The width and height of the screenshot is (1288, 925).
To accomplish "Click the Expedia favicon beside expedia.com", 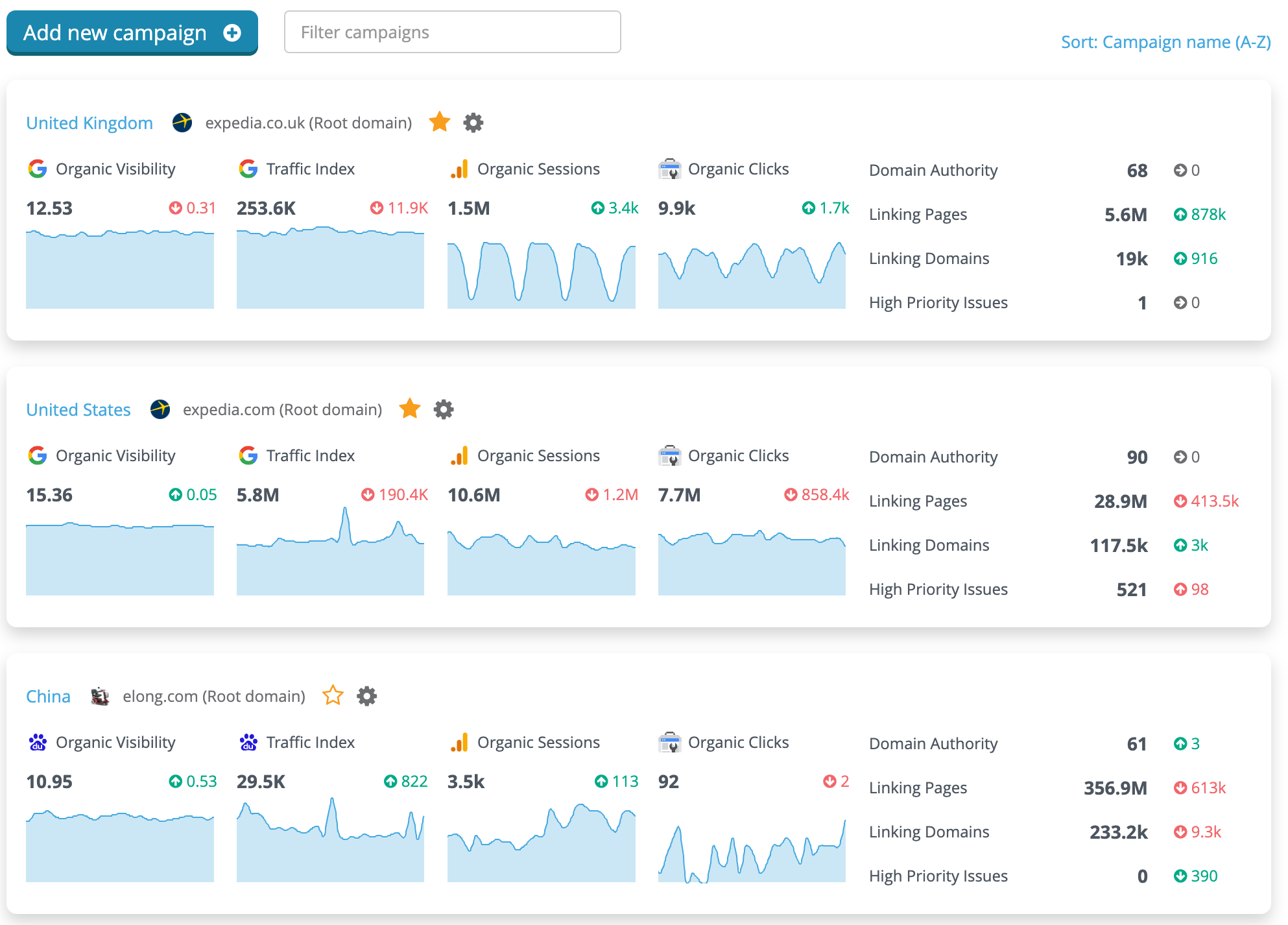I will point(160,409).
